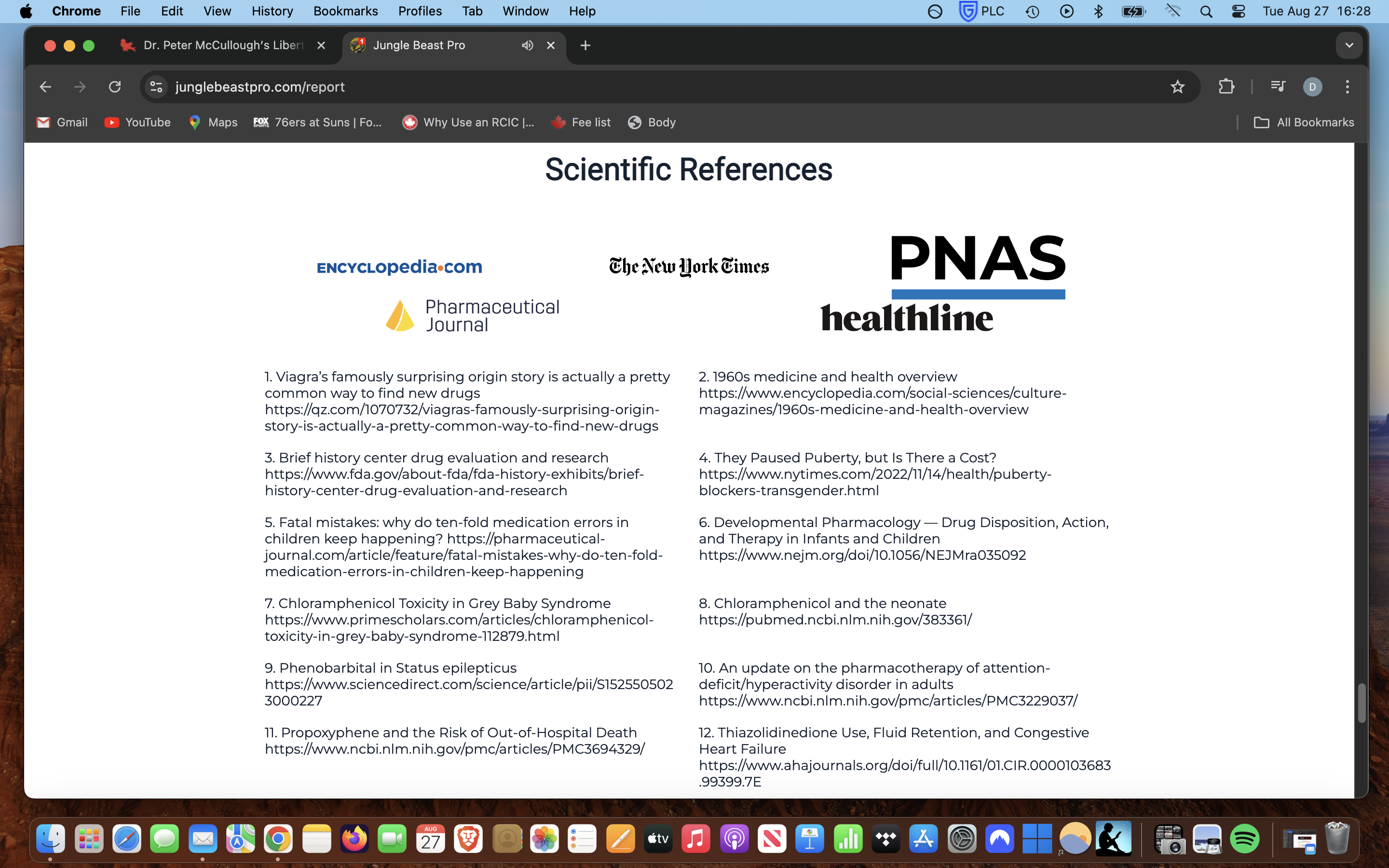Click the address bar URL field
The image size is (1389, 868).
(631, 87)
